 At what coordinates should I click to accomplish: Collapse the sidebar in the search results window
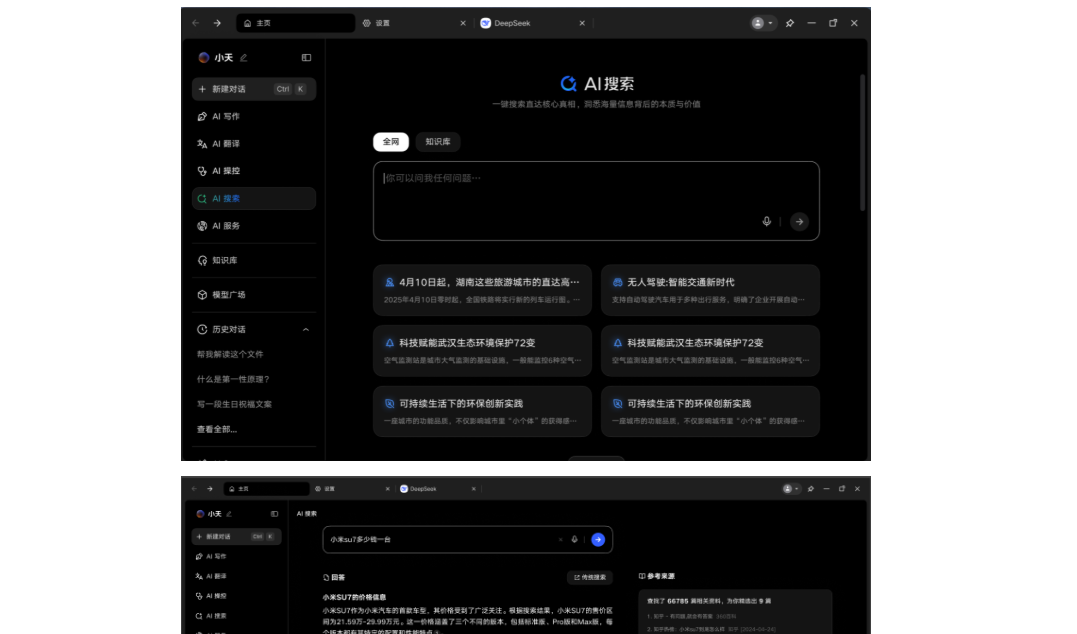tap(274, 514)
